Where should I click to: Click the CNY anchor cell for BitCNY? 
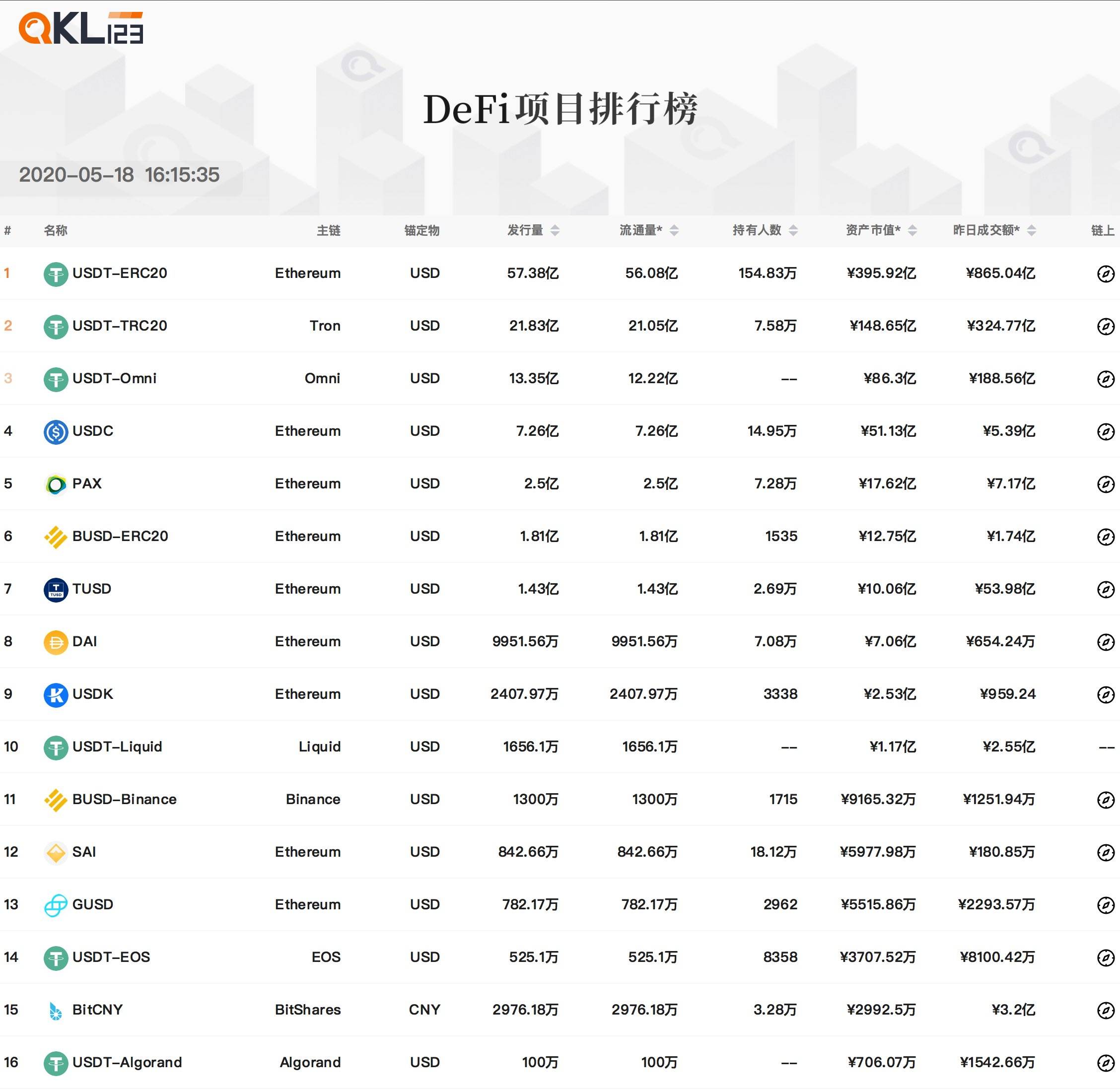[425, 1010]
